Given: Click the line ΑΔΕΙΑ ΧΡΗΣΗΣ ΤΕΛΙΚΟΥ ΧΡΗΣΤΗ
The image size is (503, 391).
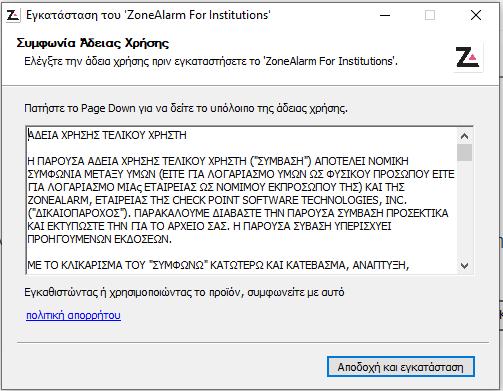Looking at the screenshot, I should (x=107, y=135).
